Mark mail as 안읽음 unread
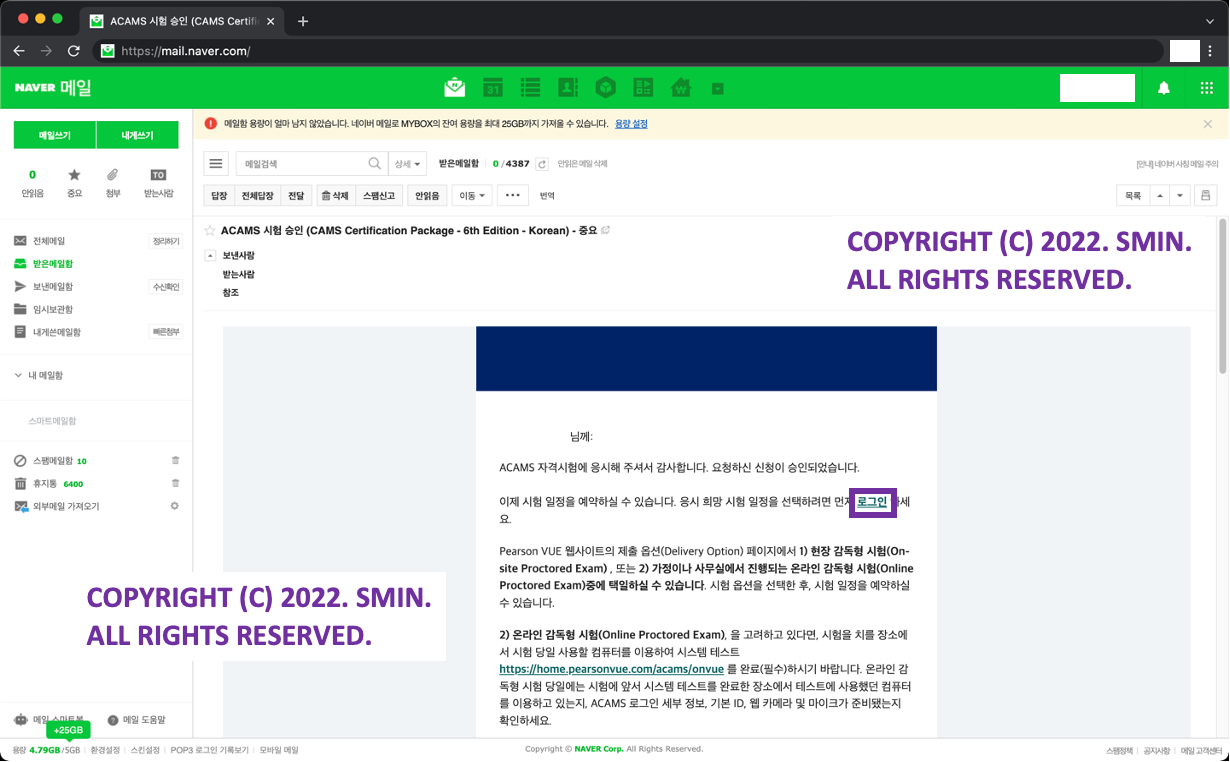Image resolution: width=1230 pixels, height=762 pixels. [427, 196]
